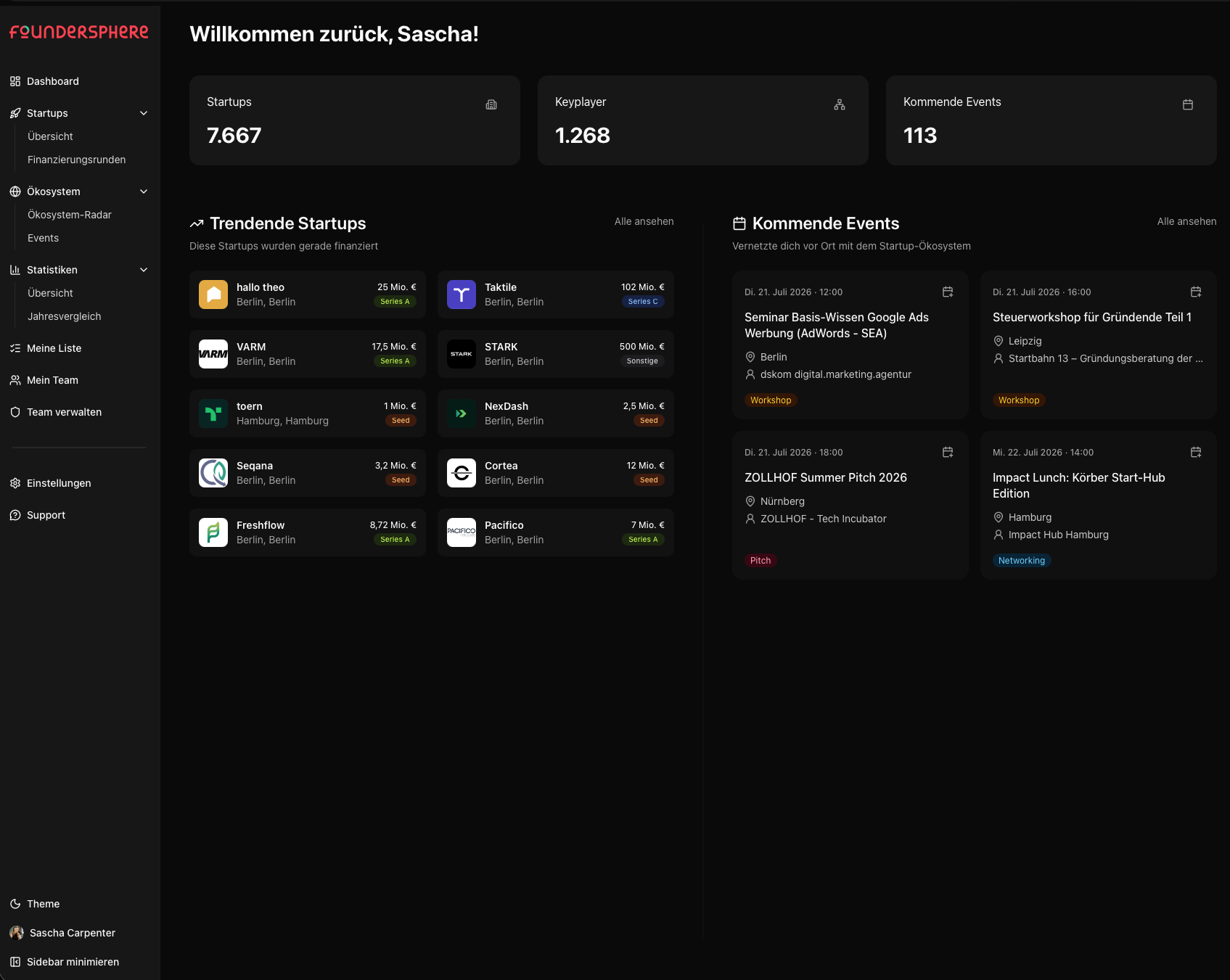Click the Dashboard grid icon
The width and height of the screenshot is (1230, 980).
[x=15, y=81]
